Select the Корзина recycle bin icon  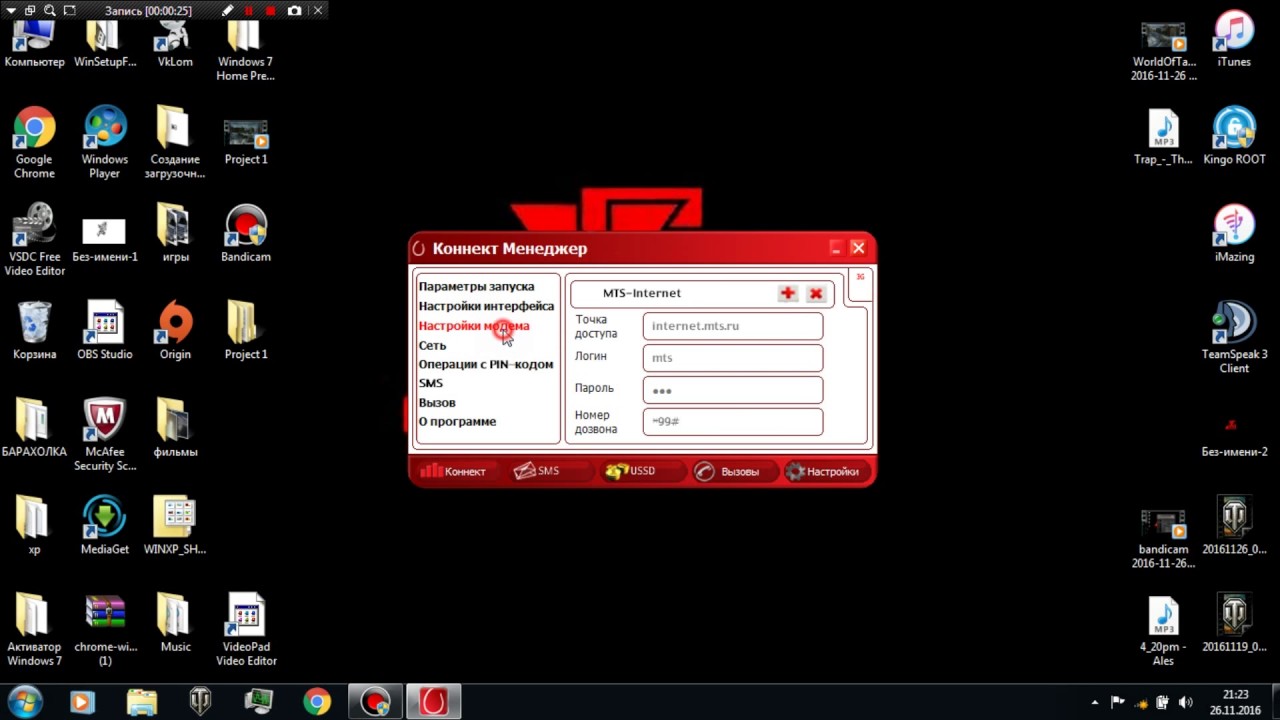[34, 331]
